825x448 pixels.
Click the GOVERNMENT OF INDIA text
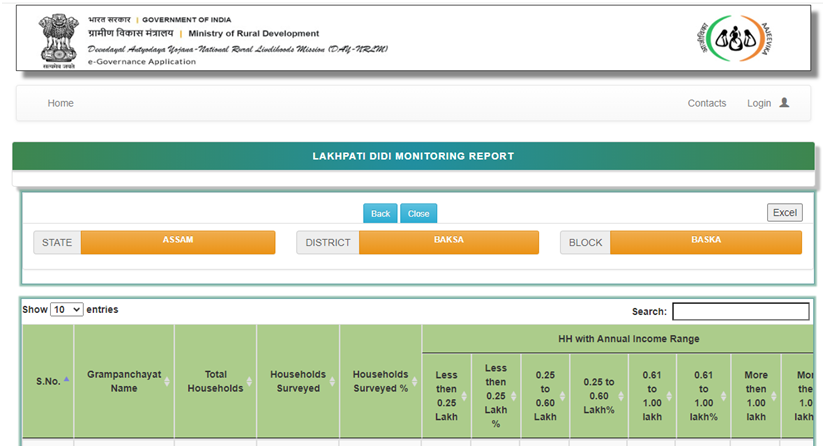(x=186, y=19)
